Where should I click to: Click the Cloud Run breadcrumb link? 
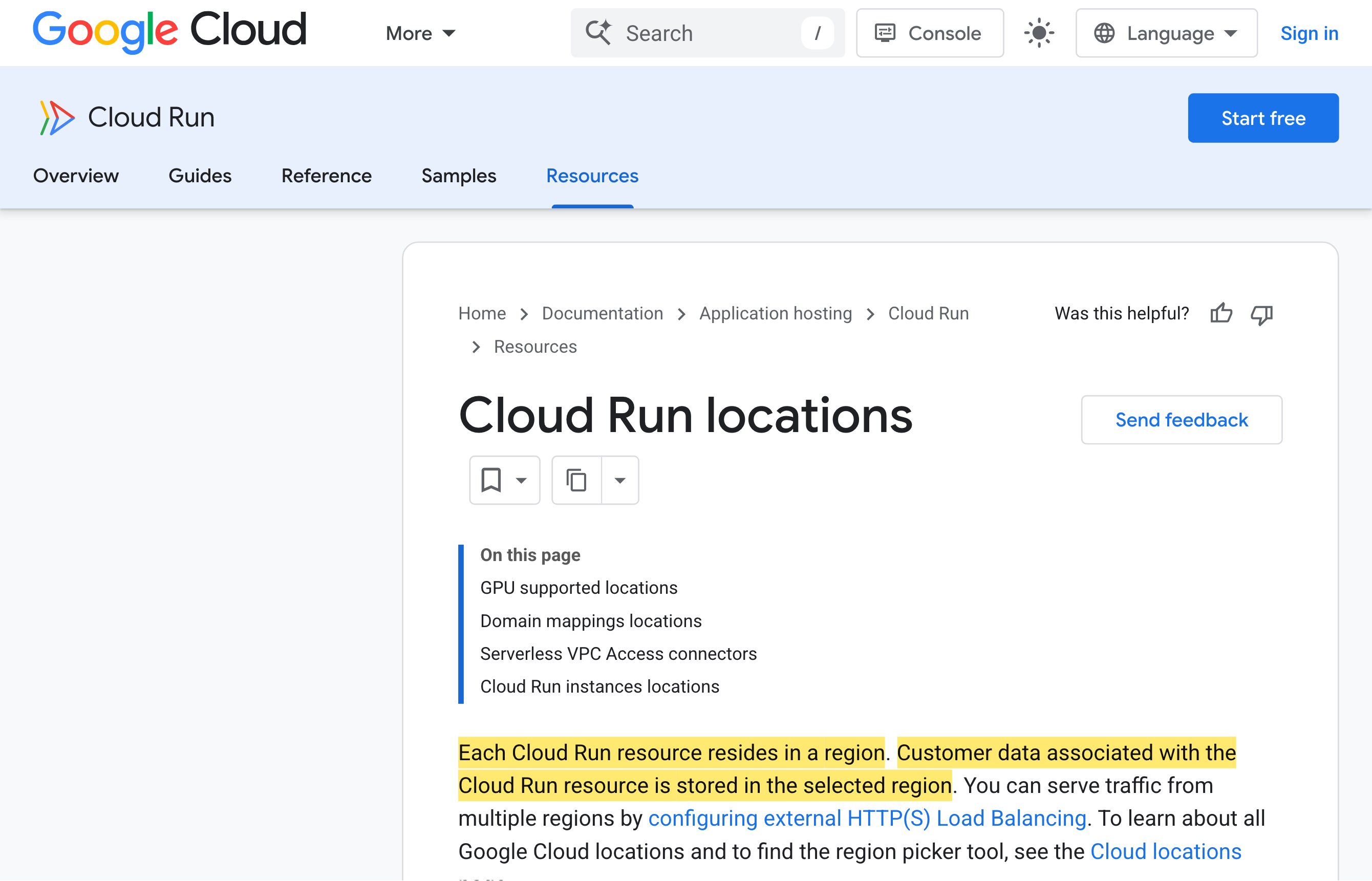tap(928, 313)
